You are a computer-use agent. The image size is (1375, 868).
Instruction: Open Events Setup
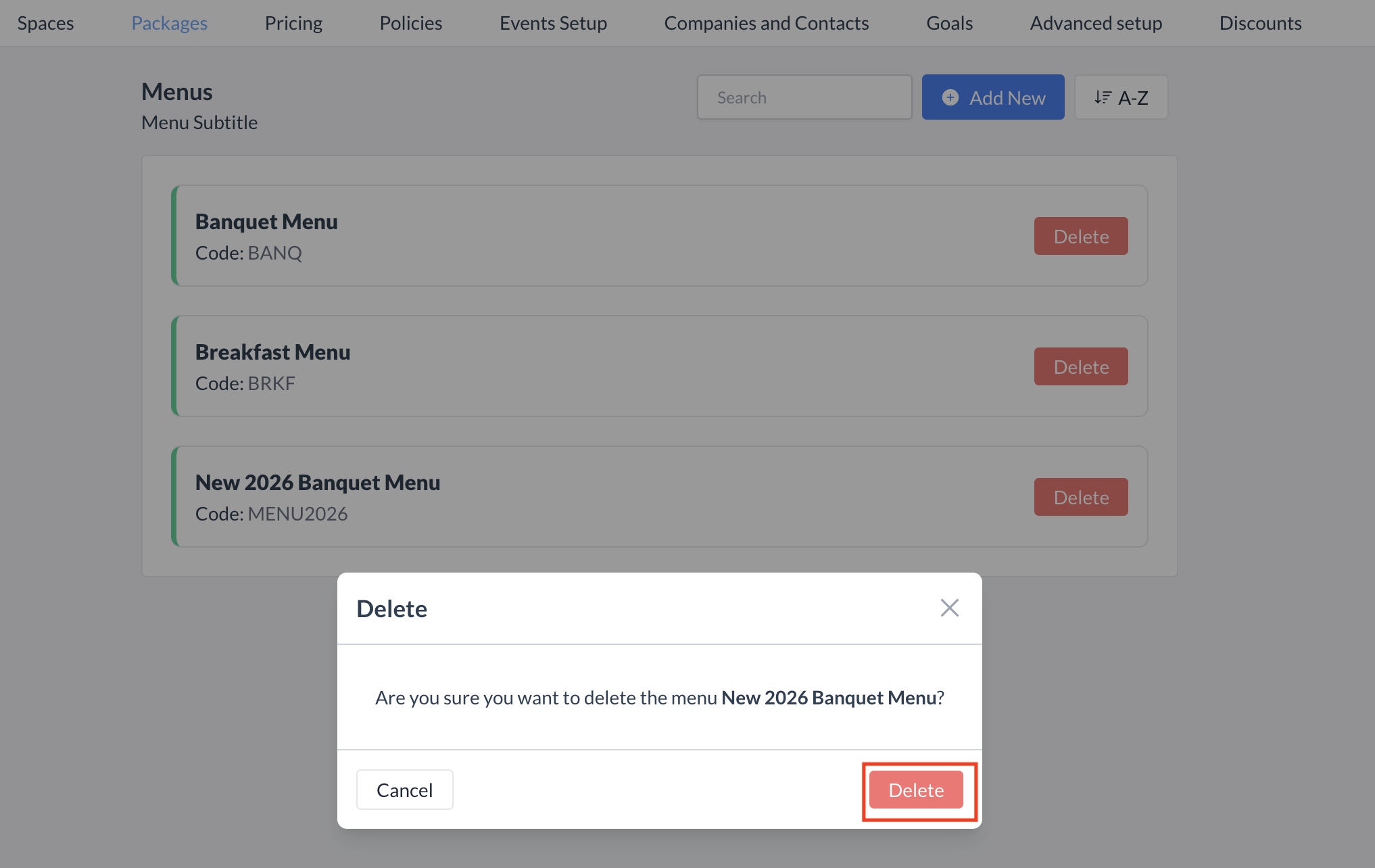(x=553, y=22)
